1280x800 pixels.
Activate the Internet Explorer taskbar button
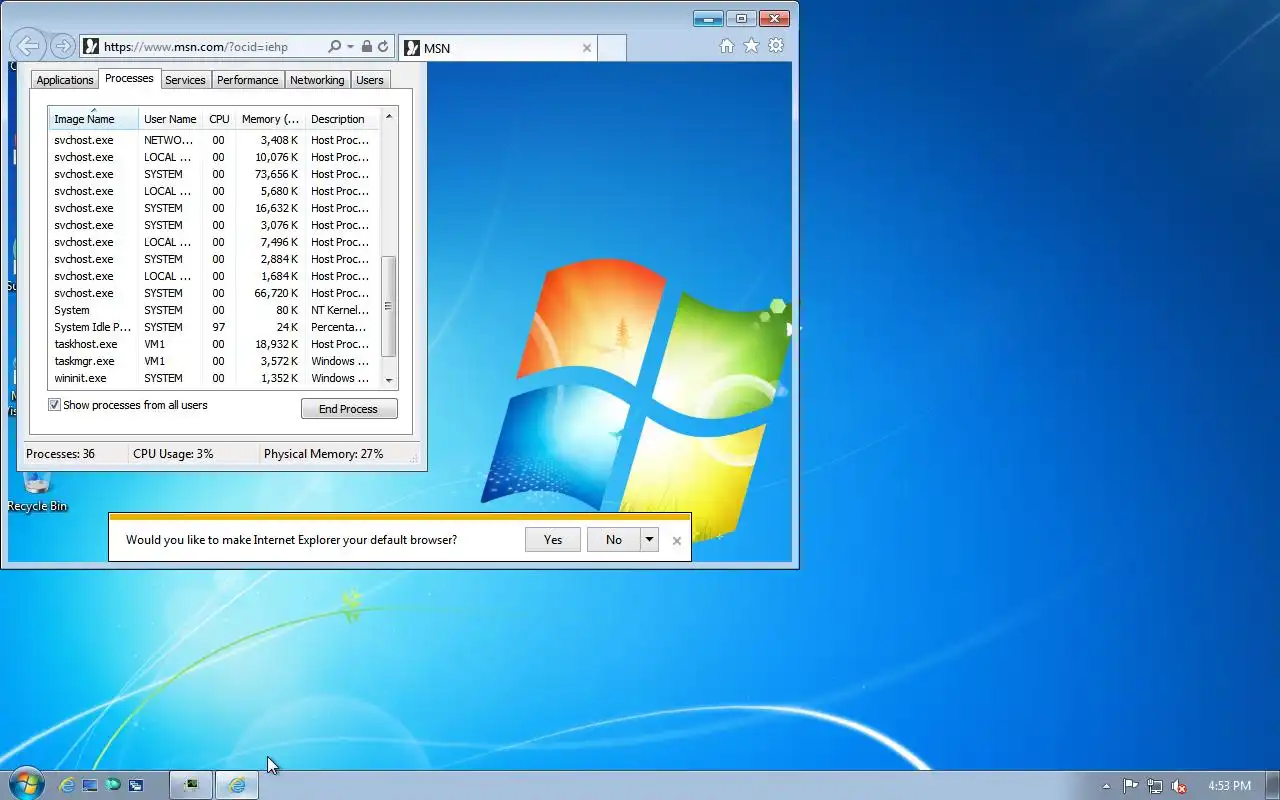pos(237,785)
